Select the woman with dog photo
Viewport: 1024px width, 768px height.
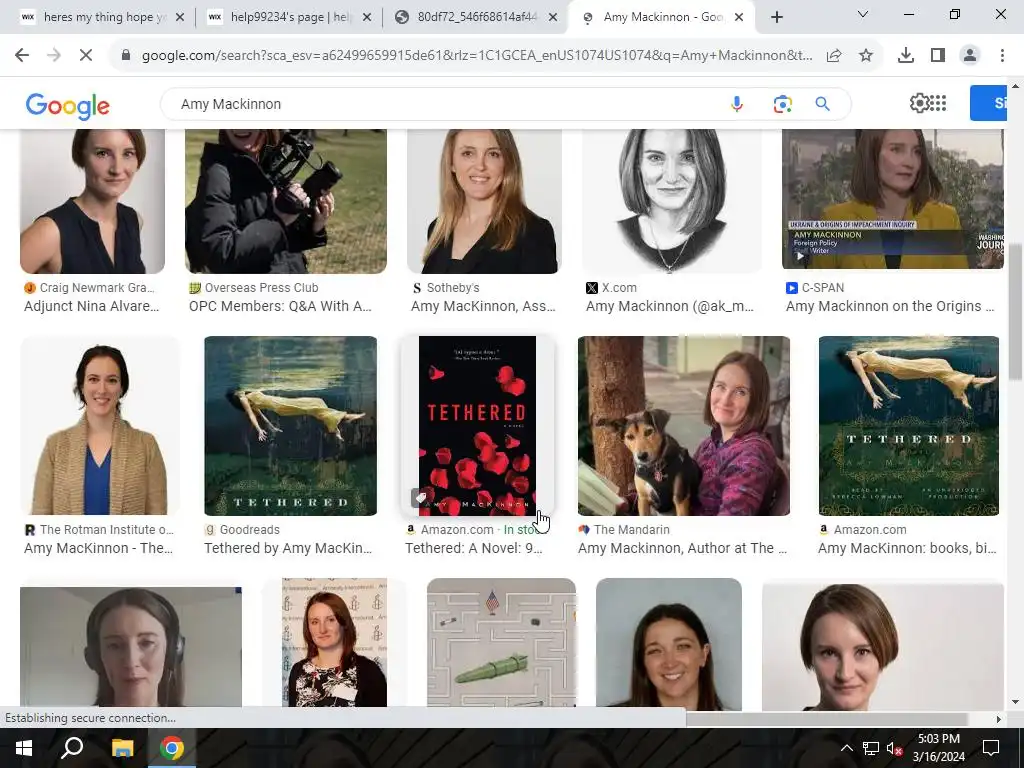tap(684, 426)
